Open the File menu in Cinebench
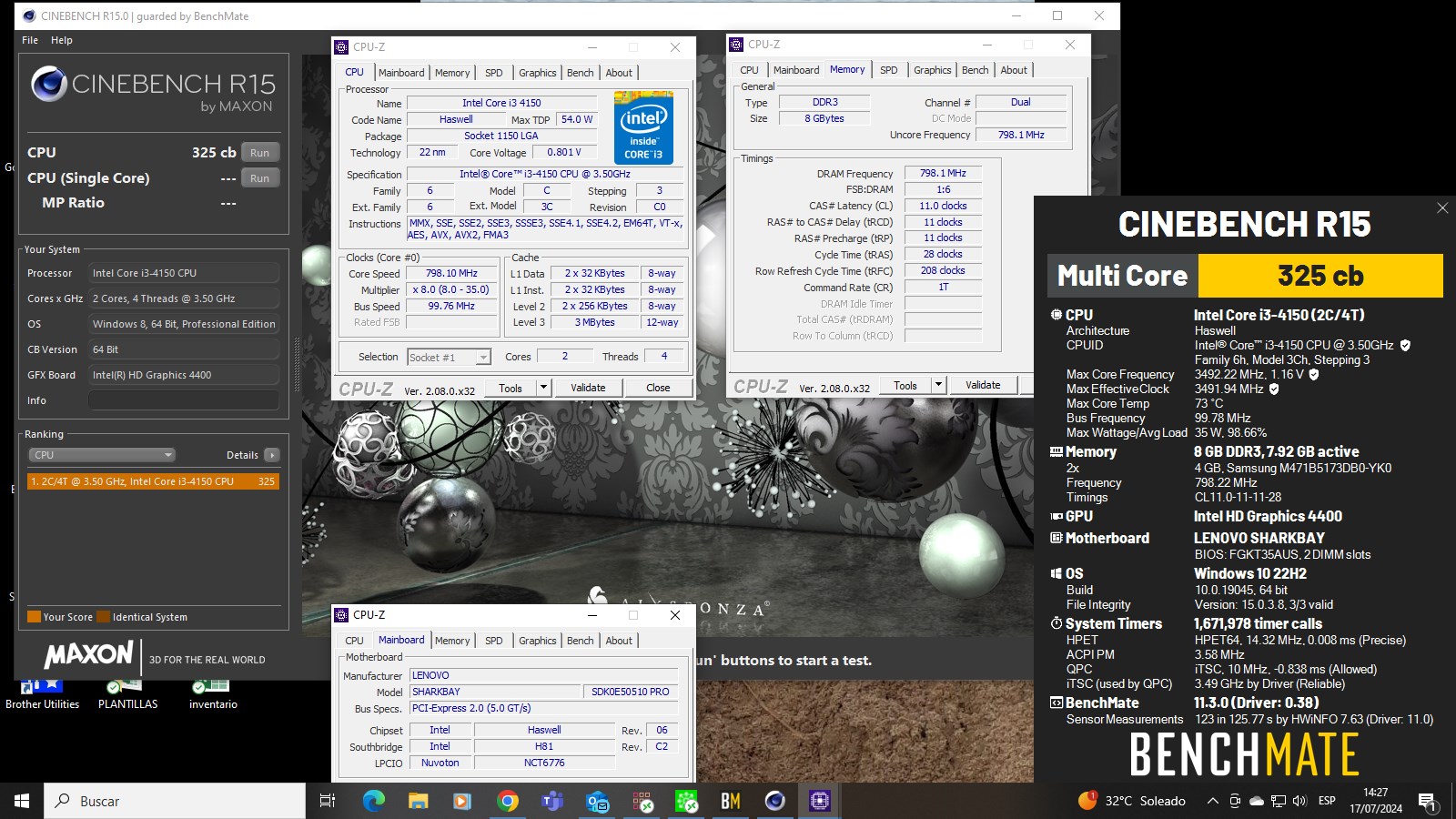The width and height of the screenshot is (1456, 819). click(30, 40)
